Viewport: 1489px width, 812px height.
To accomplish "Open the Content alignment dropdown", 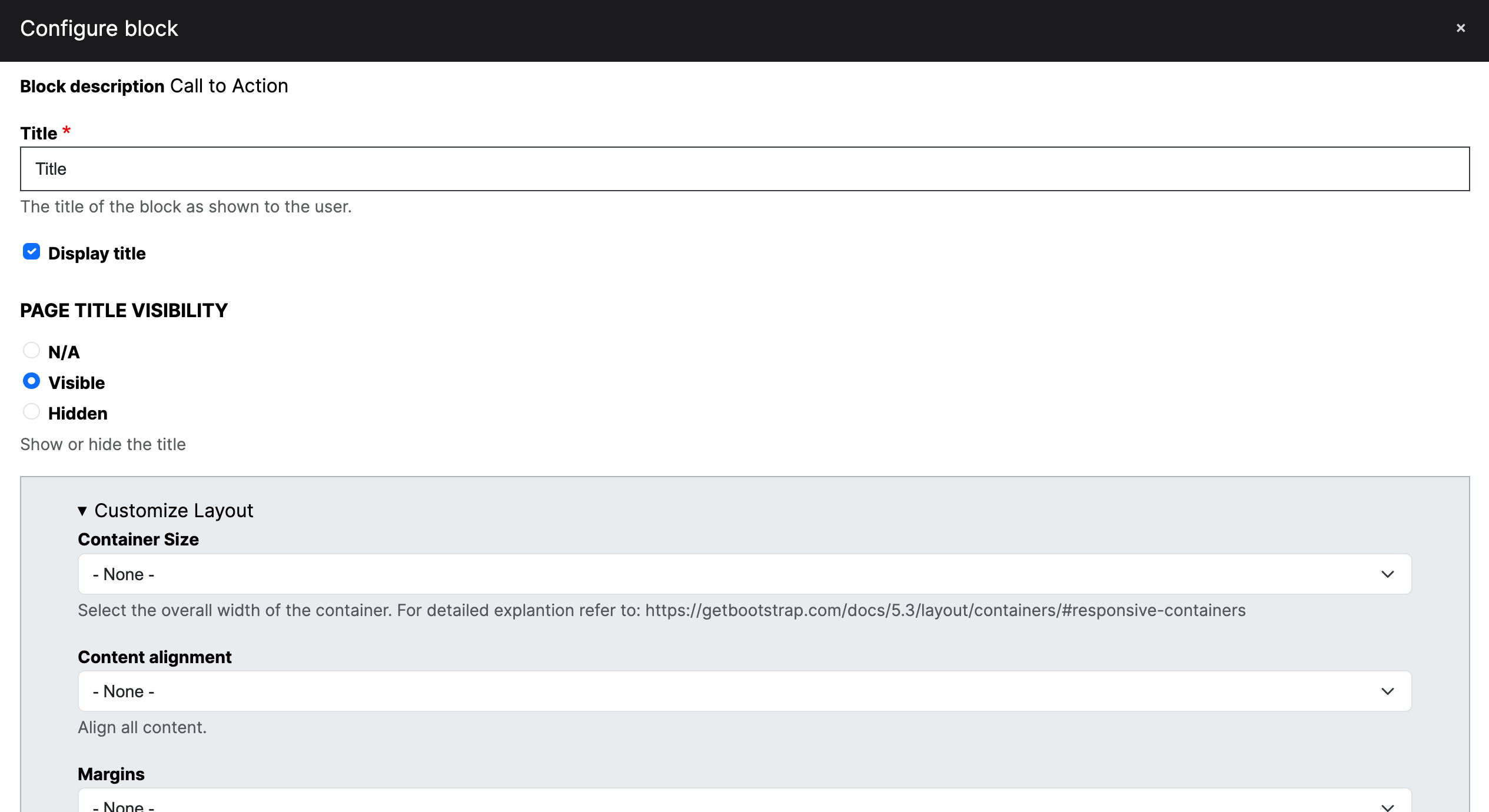I will pos(744,691).
